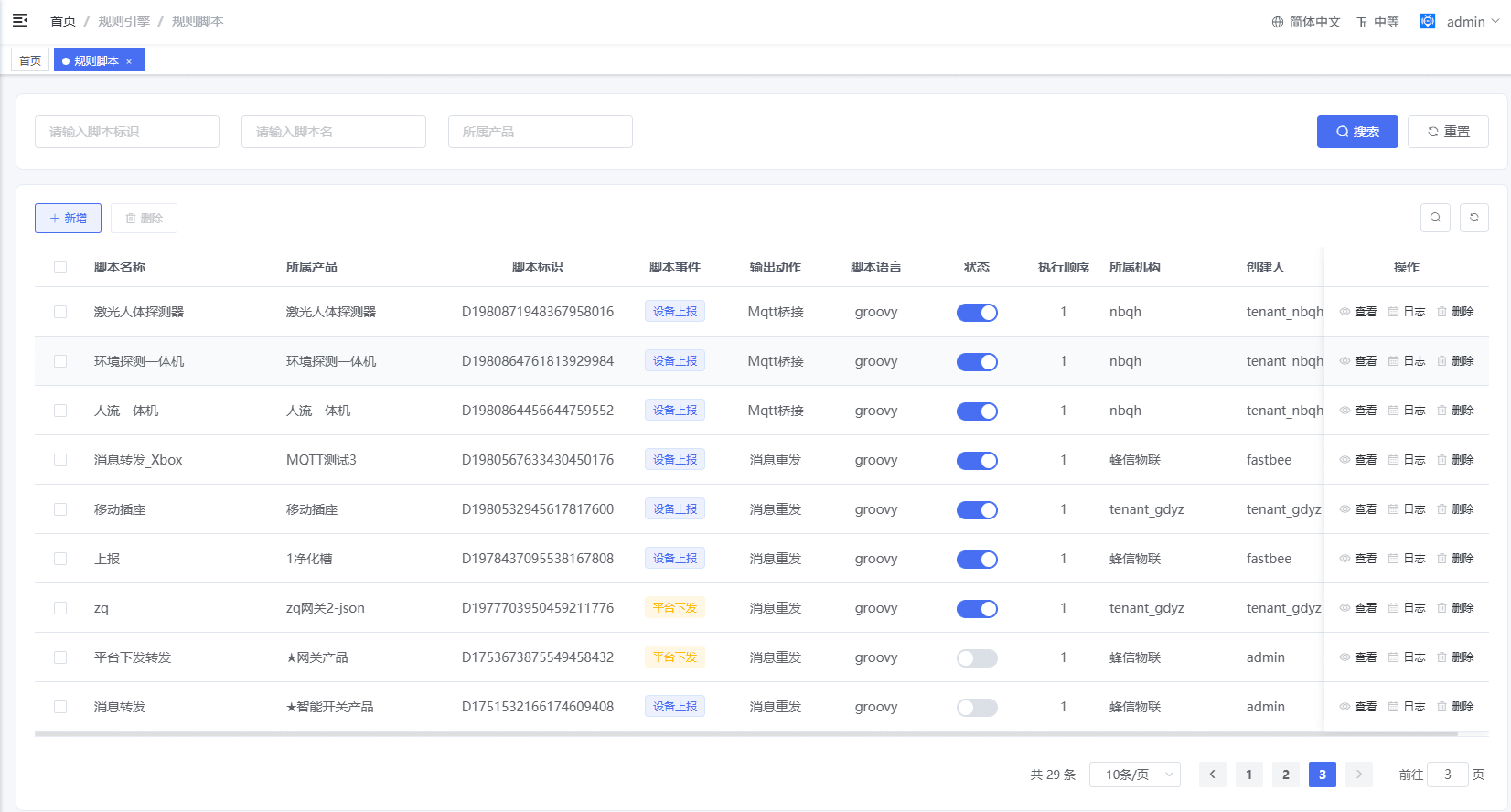Jump to page 1
1511x812 pixels.
1249,775
